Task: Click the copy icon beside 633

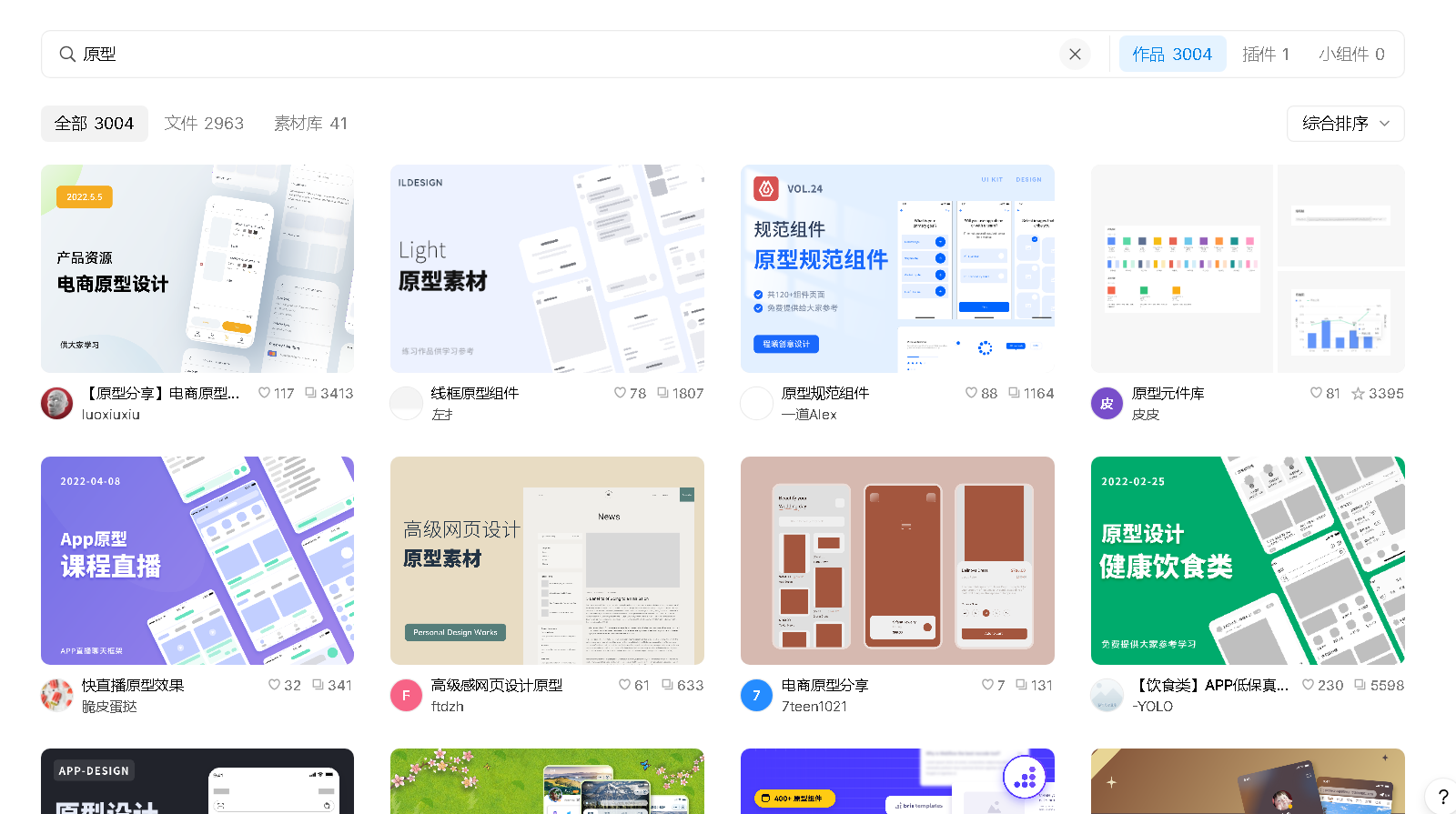Action: click(668, 685)
